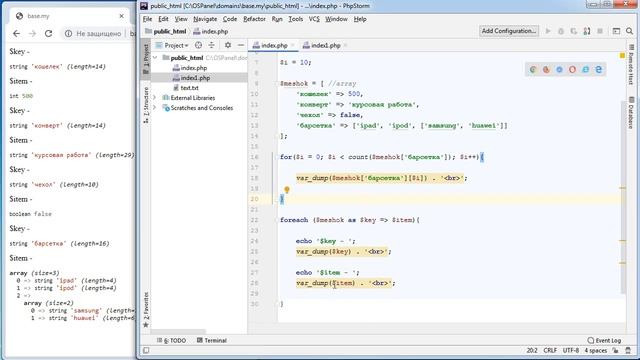This screenshot has width=640, height=360.
Task: Click the Add Configuration button
Action: (509, 31)
